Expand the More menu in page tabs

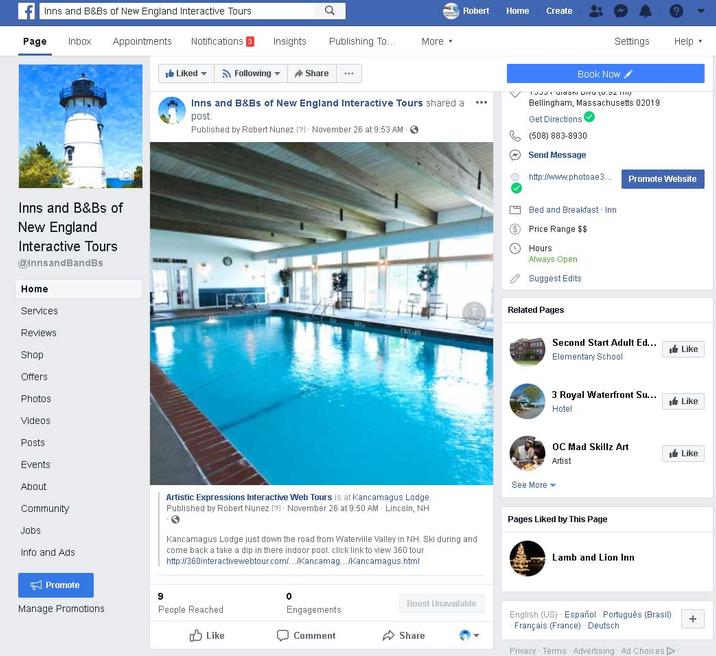coord(437,42)
